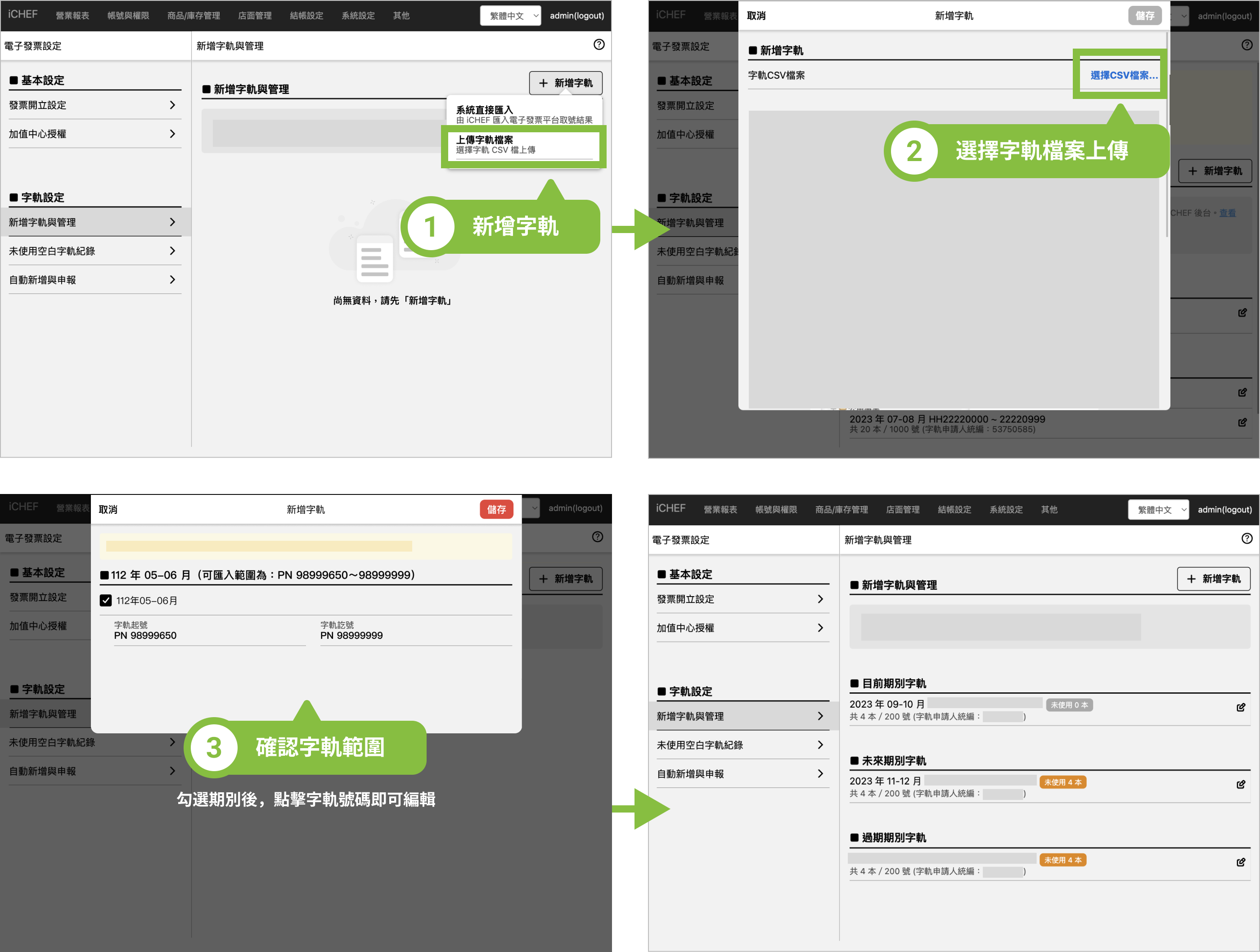Expand 發票開立設定 chevron in top-left sidebar
The image size is (1260, 952).
(x=172, y=105)
